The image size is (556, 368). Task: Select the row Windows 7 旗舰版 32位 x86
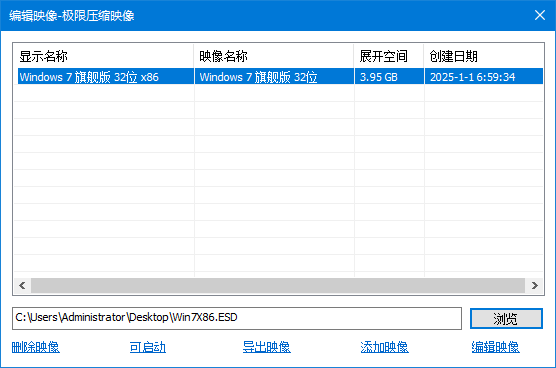(x=280, y=76)
